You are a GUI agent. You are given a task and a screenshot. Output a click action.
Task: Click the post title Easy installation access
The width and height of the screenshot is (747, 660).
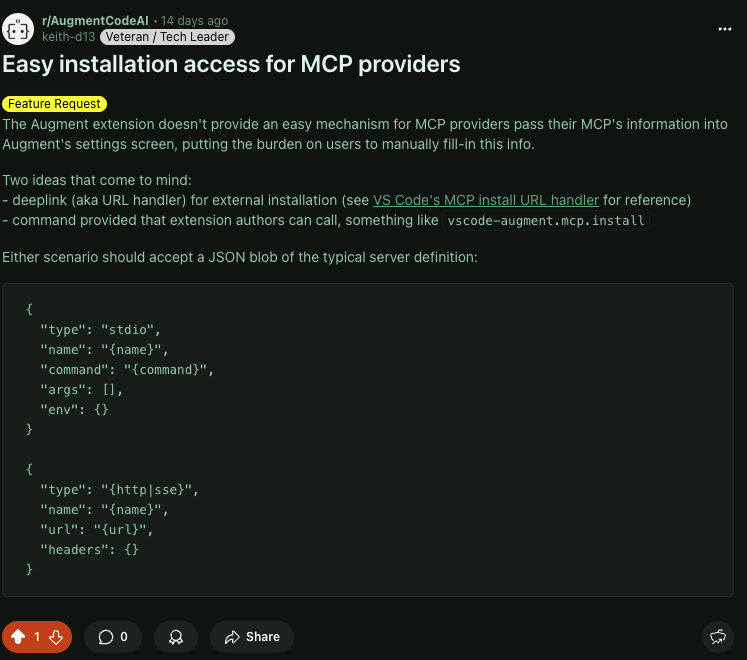click(231, 64)
